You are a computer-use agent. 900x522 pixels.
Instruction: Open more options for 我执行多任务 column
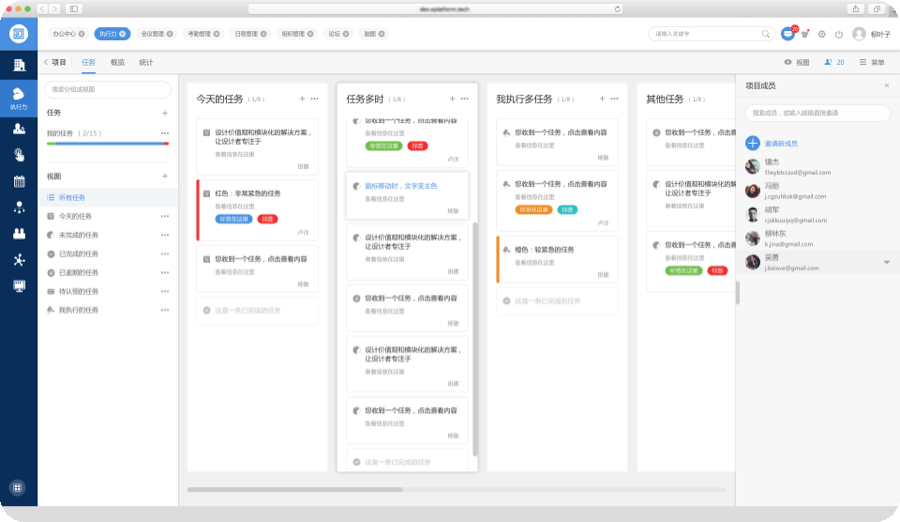point(615,99)
